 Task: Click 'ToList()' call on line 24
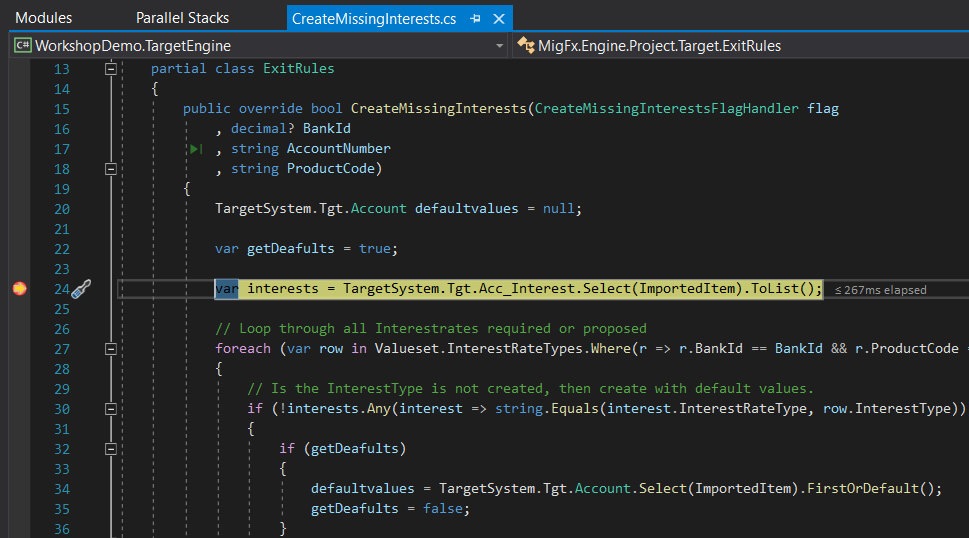pos(784,288)
